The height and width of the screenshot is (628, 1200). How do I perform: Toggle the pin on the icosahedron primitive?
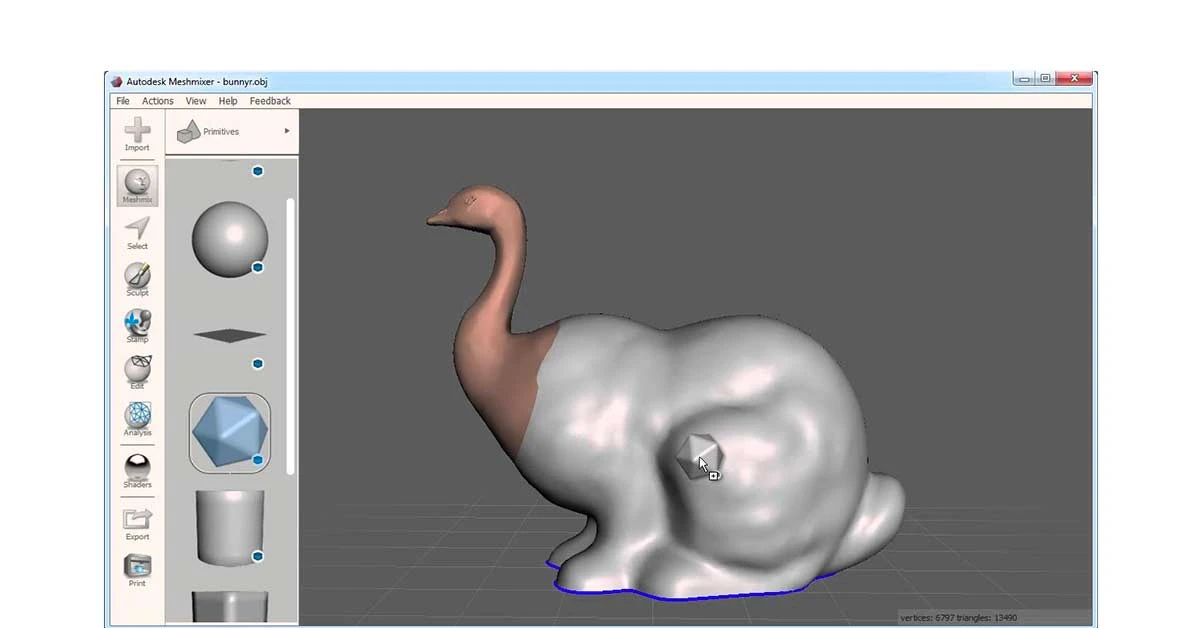pyautogui.click(x=258, y=460)
